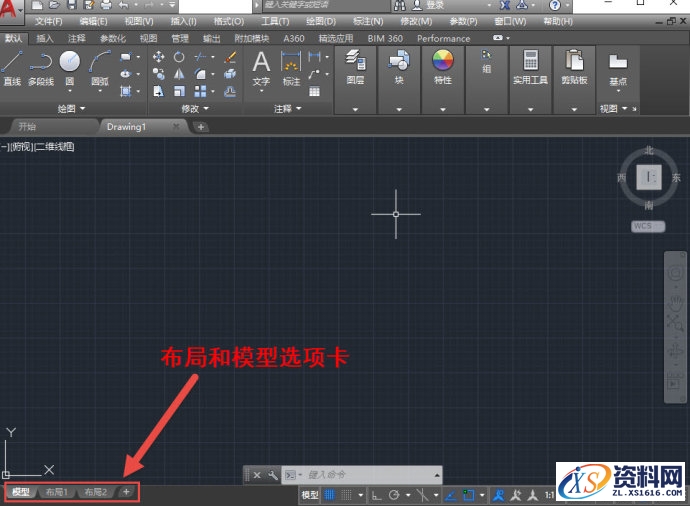Select the Line (直线) drawing tool
This screenshot has height=506, width=690.
(x=12, y=67)
